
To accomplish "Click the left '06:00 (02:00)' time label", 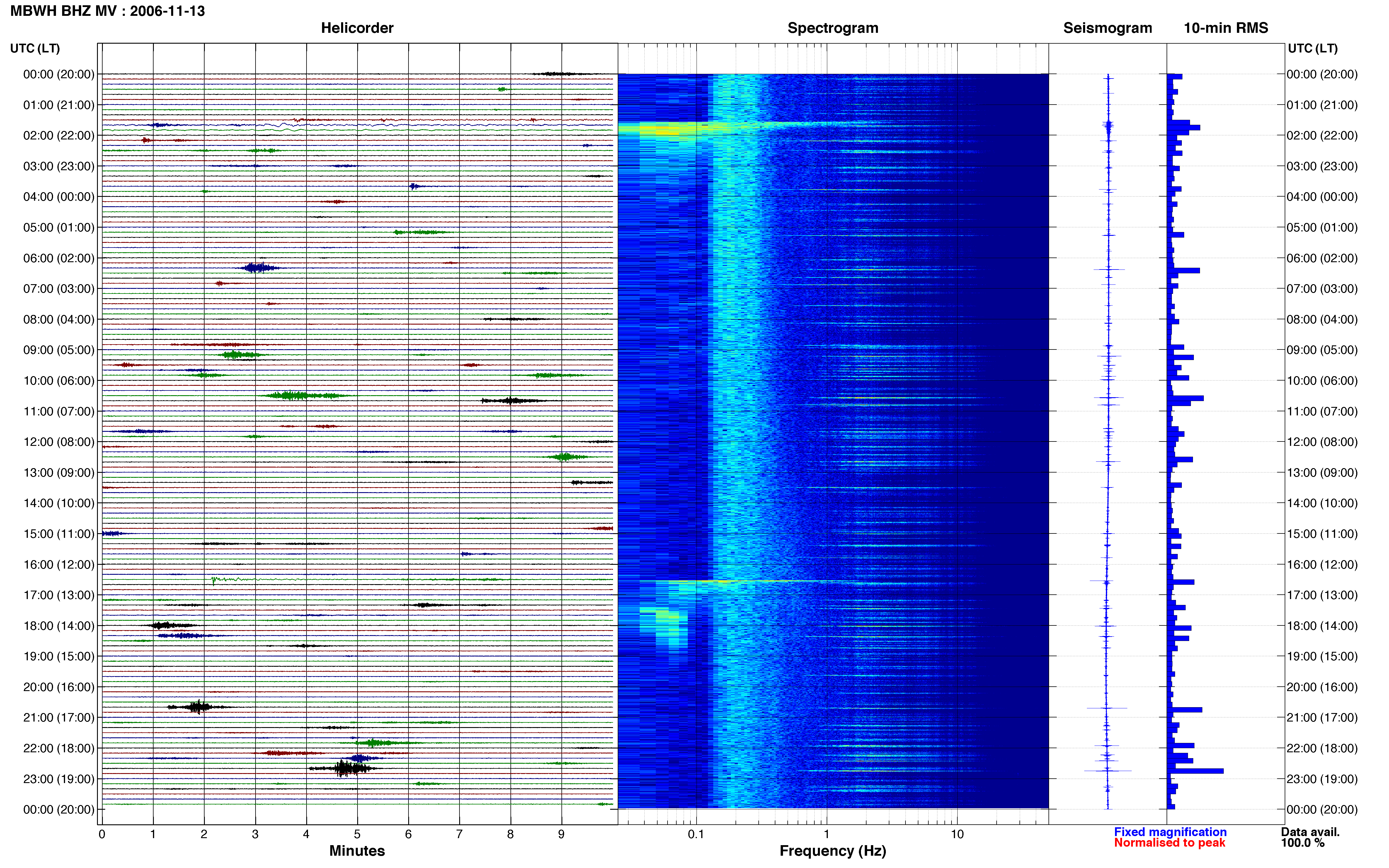I will pyautogui.click(x=59, y=258).
